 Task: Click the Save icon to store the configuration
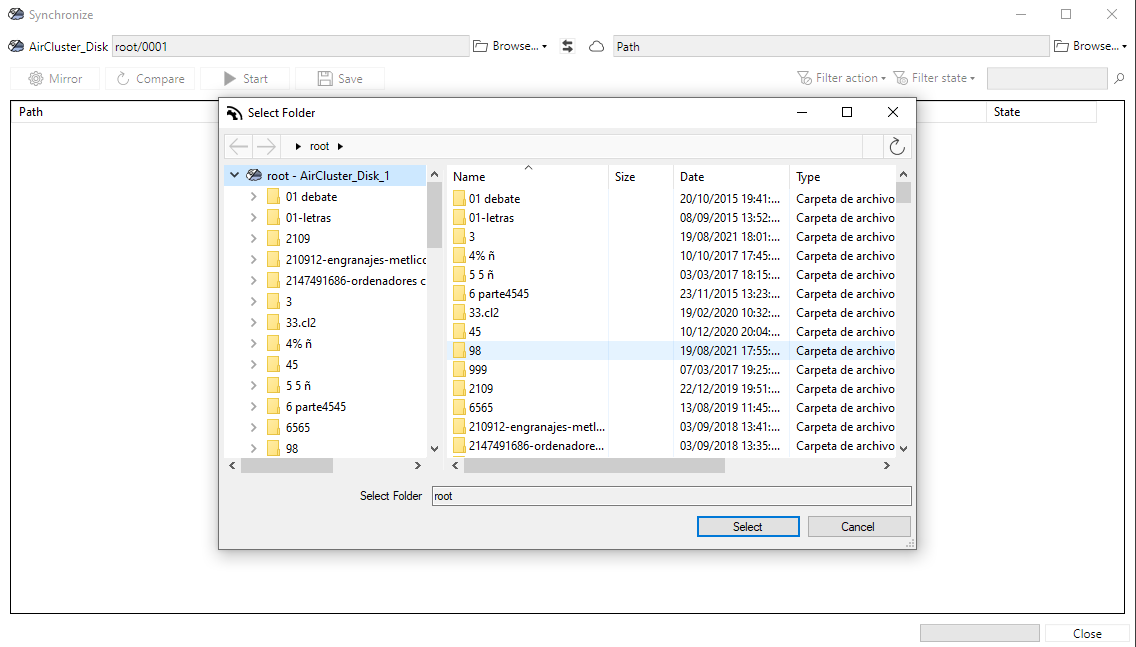(x=341, y=78)
